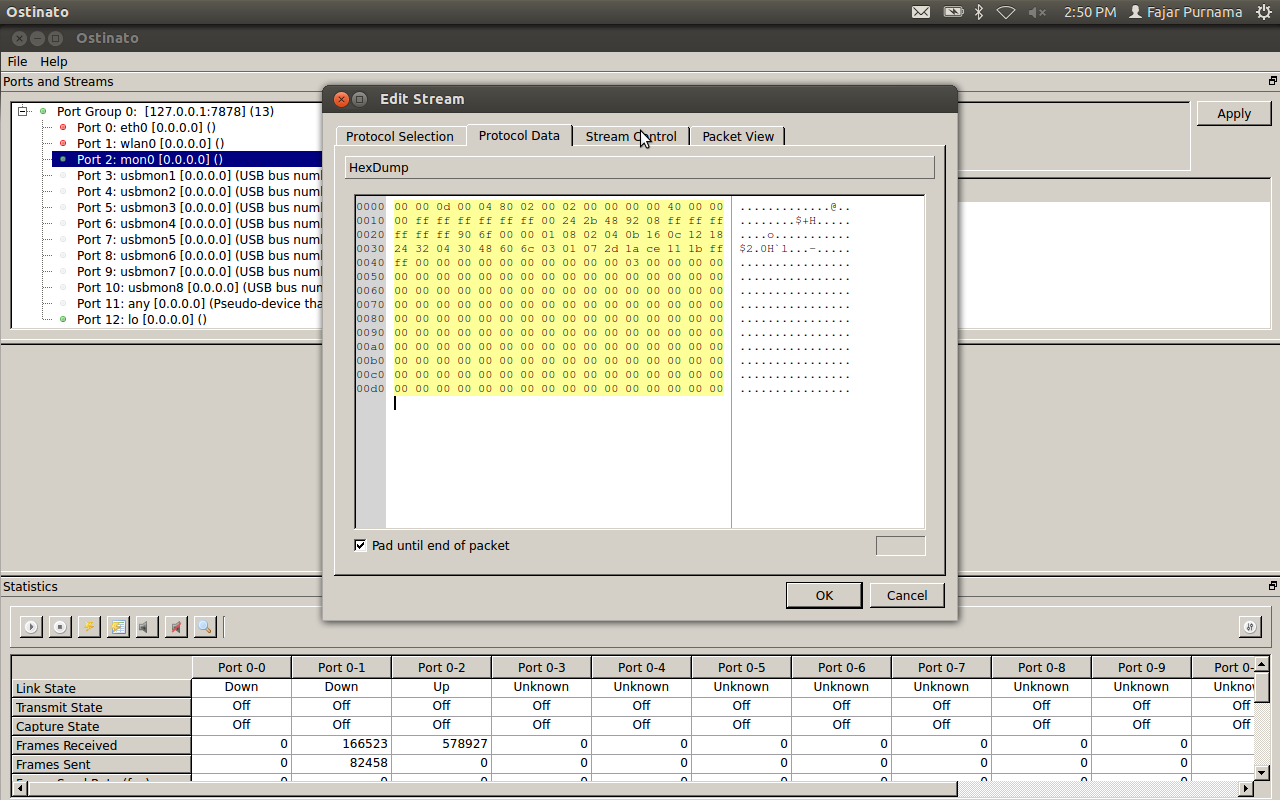This screenshot has height=800, width=1280.
Task: Select the Port 0-5 column header
Action: (742, 667)
